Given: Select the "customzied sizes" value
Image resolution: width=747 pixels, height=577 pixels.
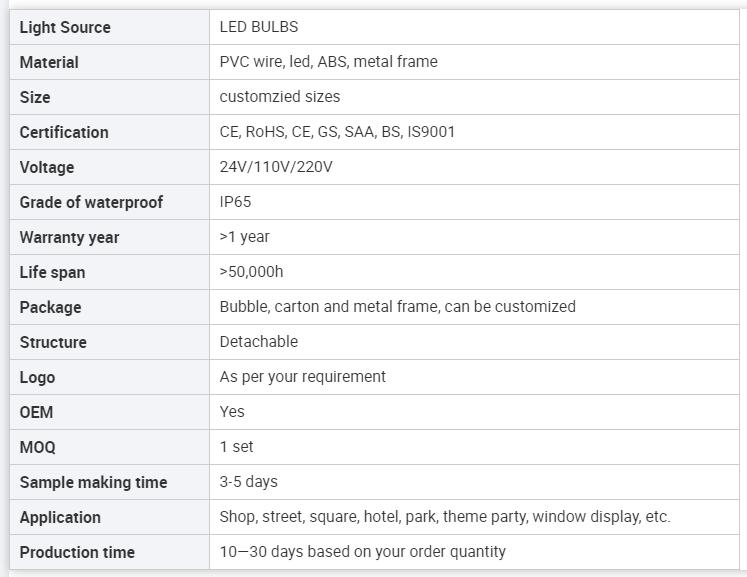Looking at the screenshot, I should point(280,97).
